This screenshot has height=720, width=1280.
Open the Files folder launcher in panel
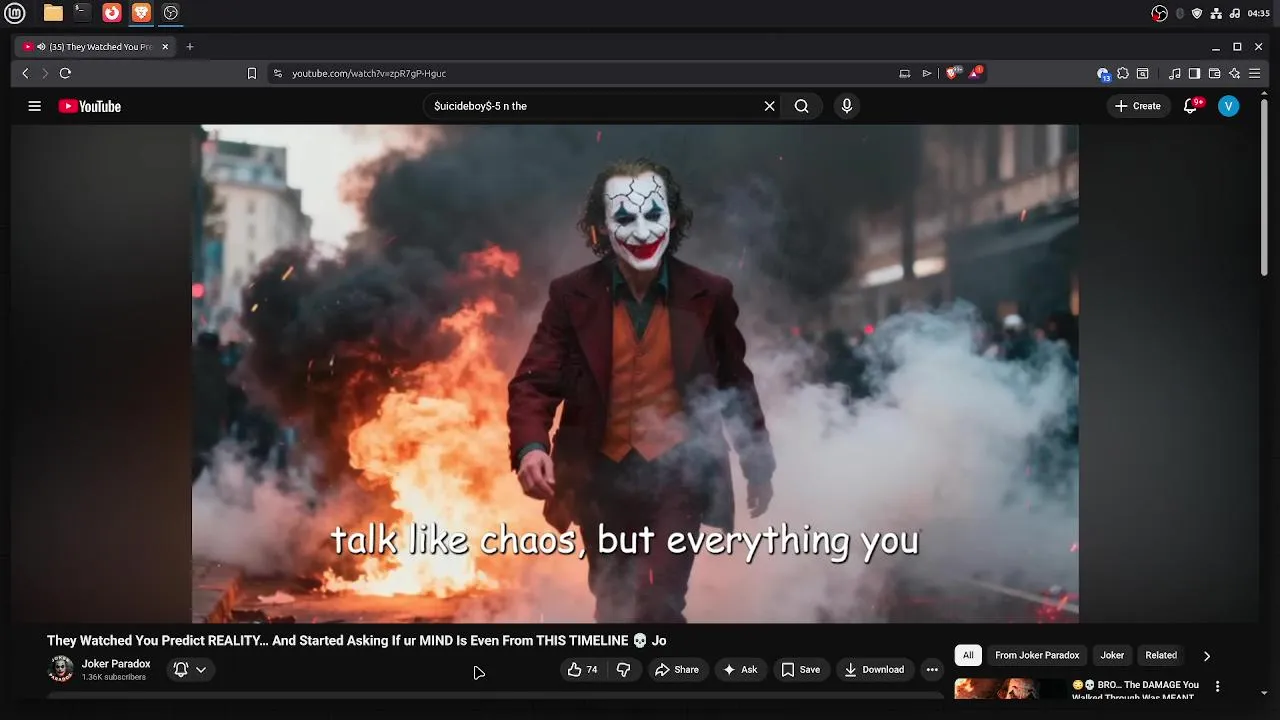(53, 13)
